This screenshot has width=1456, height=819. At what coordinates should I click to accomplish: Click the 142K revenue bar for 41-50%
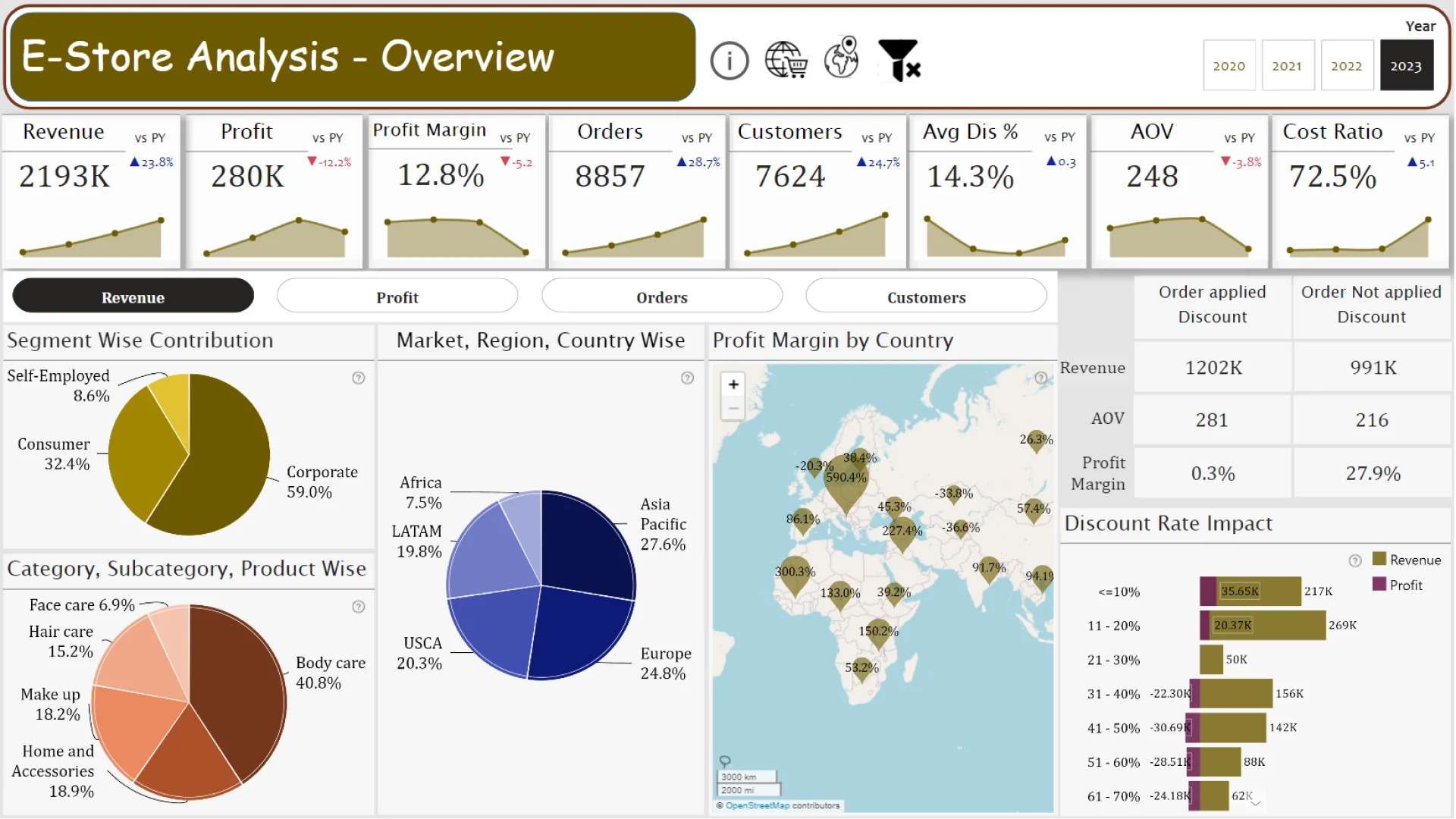pyautogui.click(x=1233, y=728)
